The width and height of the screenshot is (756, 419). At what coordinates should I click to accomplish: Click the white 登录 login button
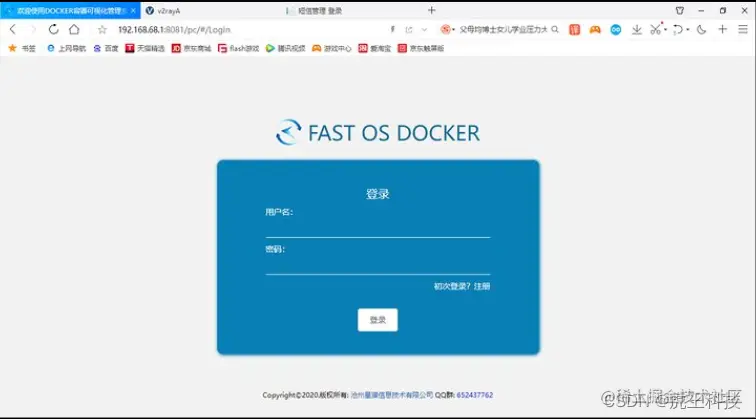pyautogui.click(x=378, y=320)
